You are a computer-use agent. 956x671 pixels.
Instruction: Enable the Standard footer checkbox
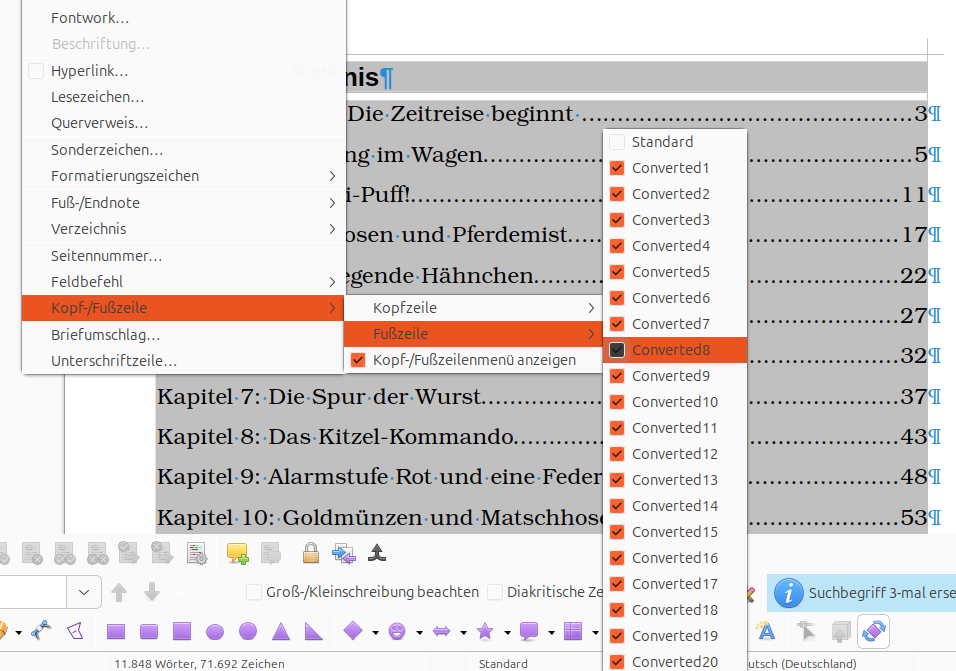pos(617,141)
